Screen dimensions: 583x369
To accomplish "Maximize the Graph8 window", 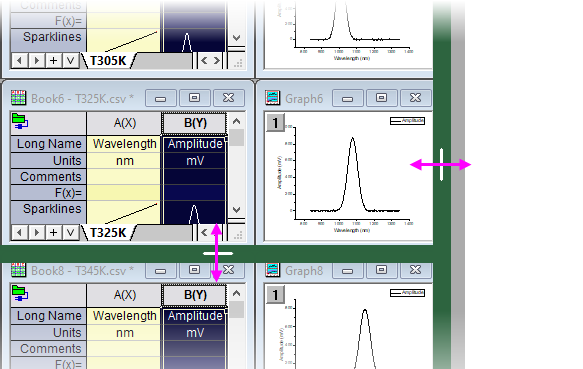I will 381,270.
